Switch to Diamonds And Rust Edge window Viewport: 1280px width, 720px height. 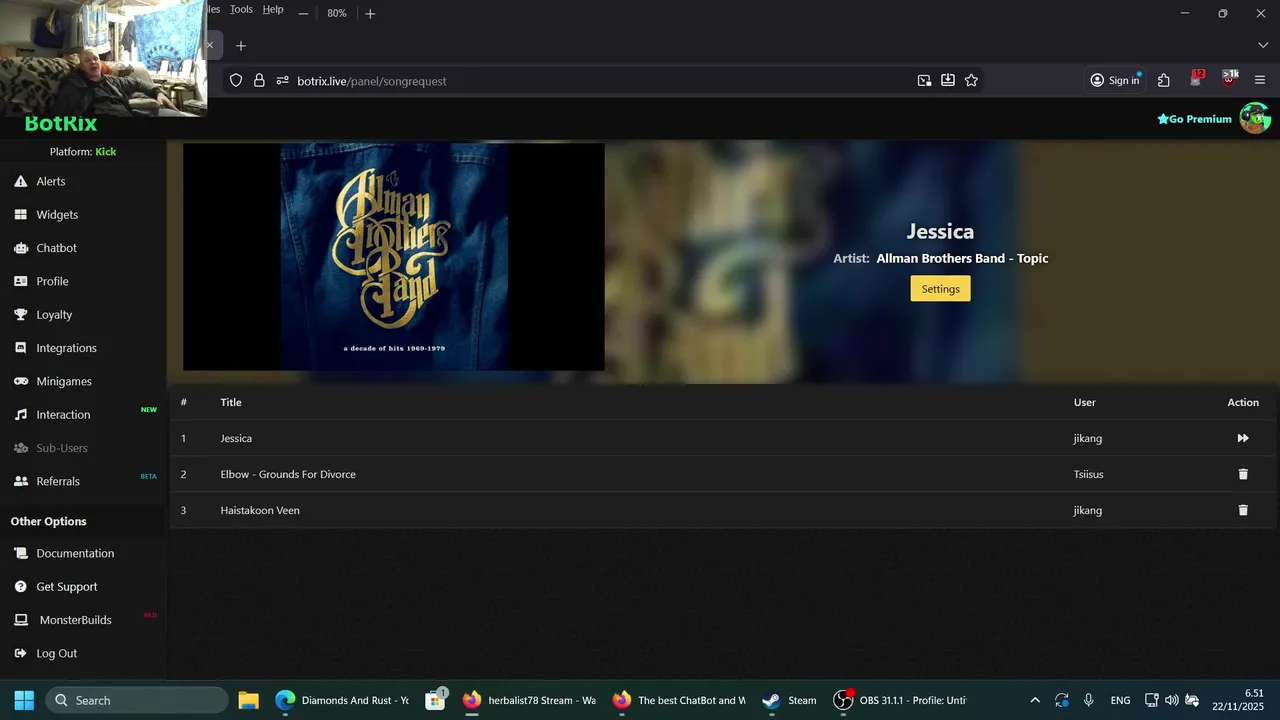pyautogui.click(x=342, y=700)
